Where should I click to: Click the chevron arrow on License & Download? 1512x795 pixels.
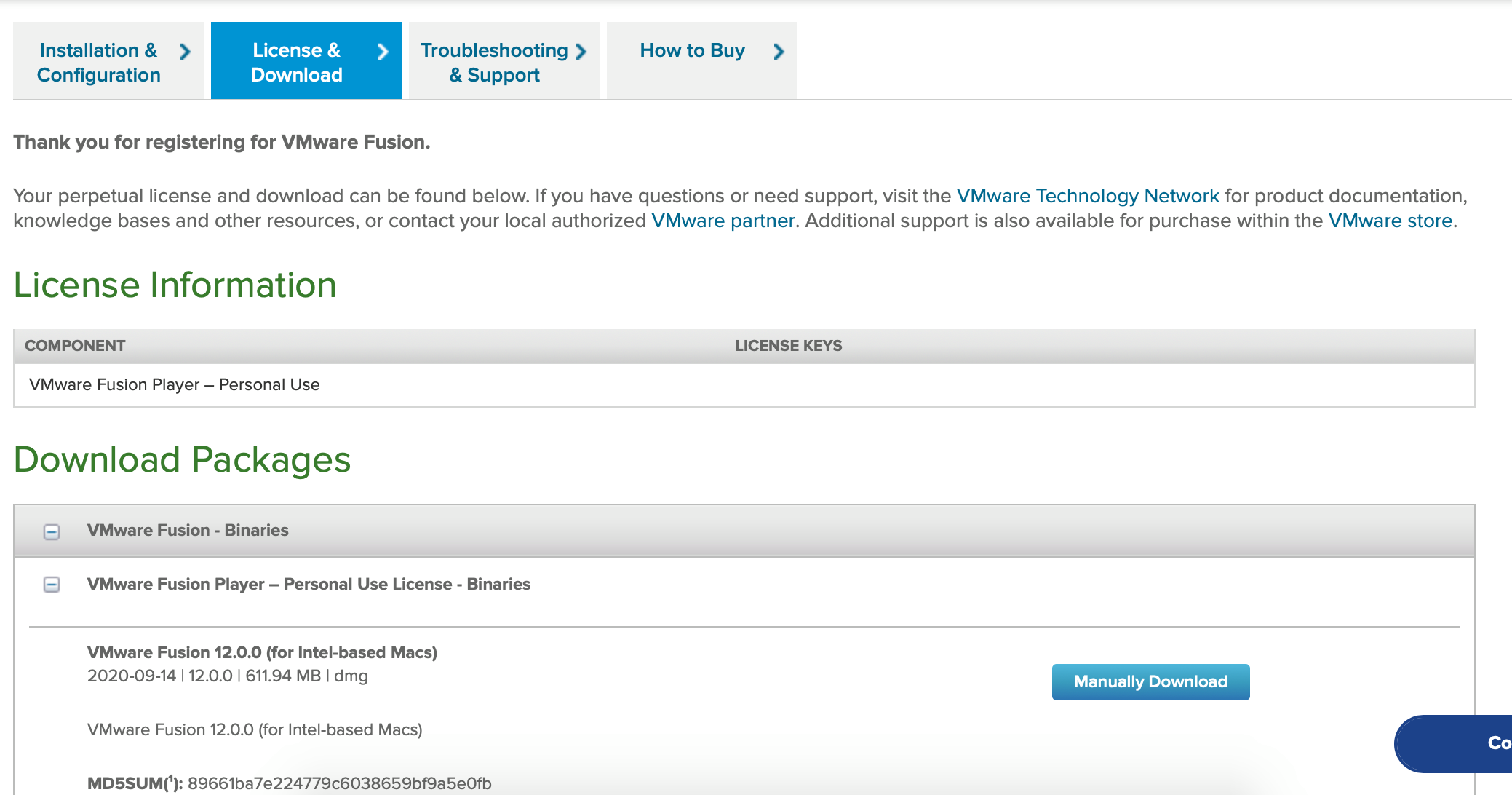(x=383, y=52)
